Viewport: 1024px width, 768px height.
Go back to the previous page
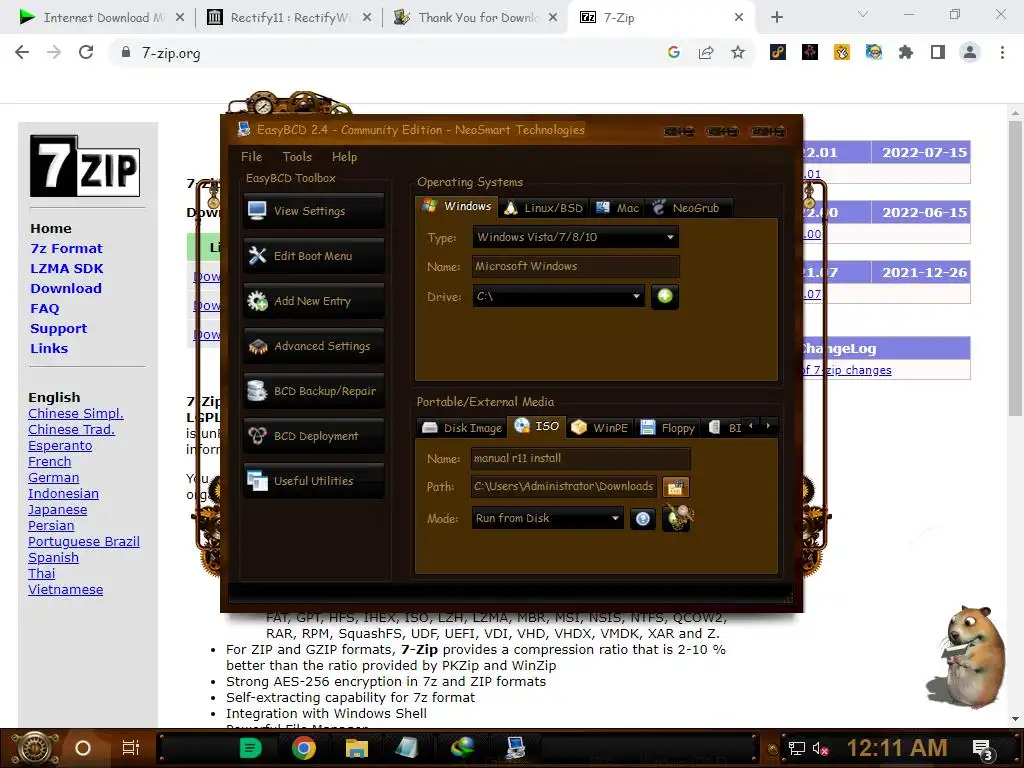[22, 52]
